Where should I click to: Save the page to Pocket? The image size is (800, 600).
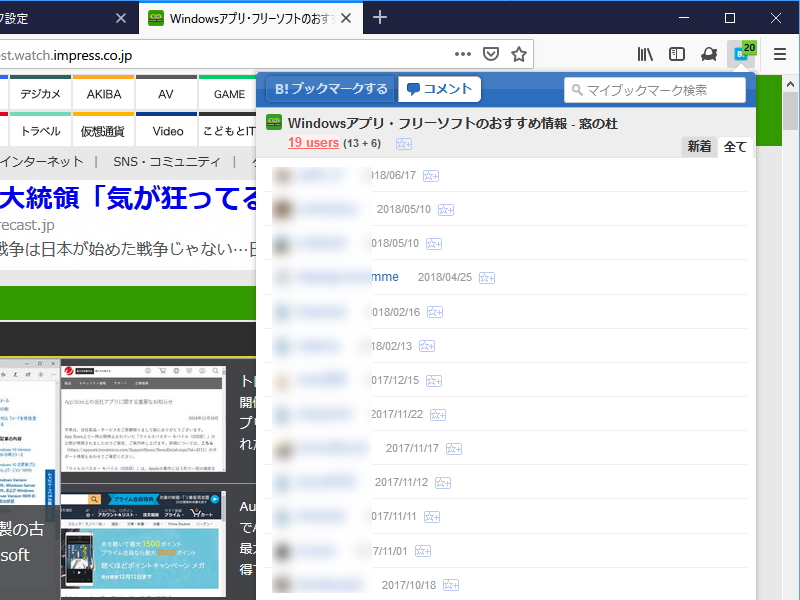point(491,54)
